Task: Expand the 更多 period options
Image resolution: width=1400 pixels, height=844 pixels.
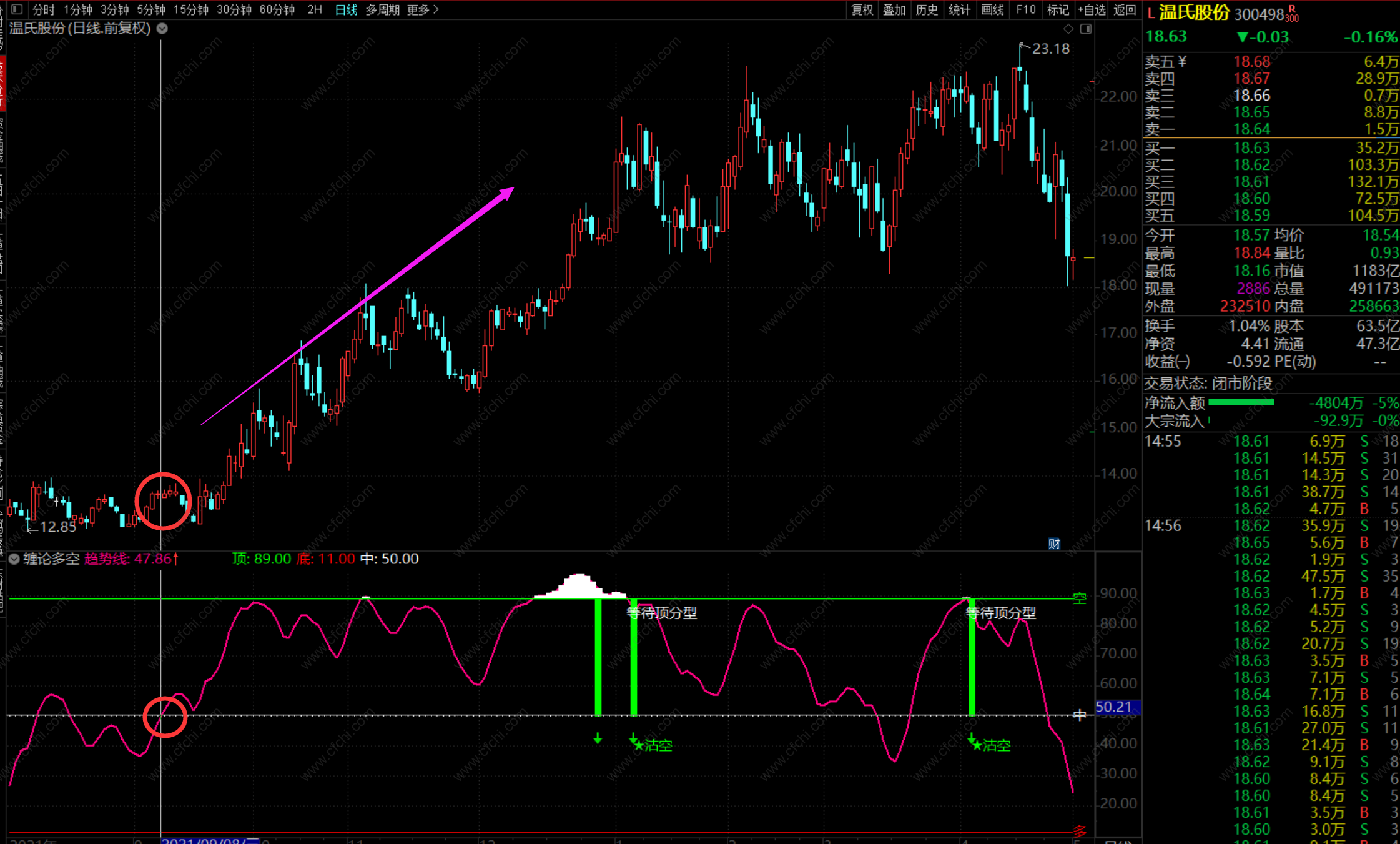Action: (423, 9)
